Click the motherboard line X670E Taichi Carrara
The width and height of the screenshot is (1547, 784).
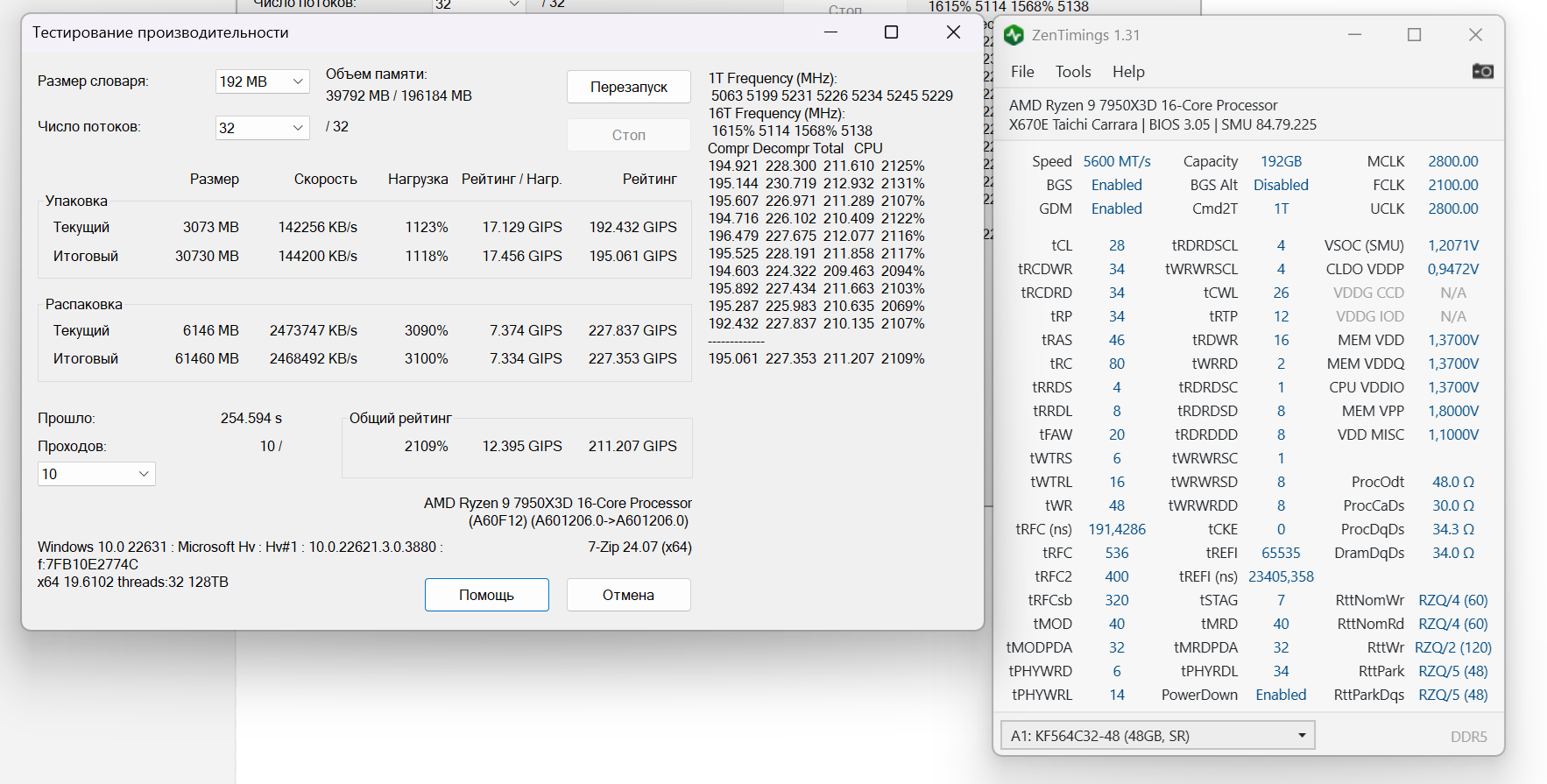click(1162, 124)
